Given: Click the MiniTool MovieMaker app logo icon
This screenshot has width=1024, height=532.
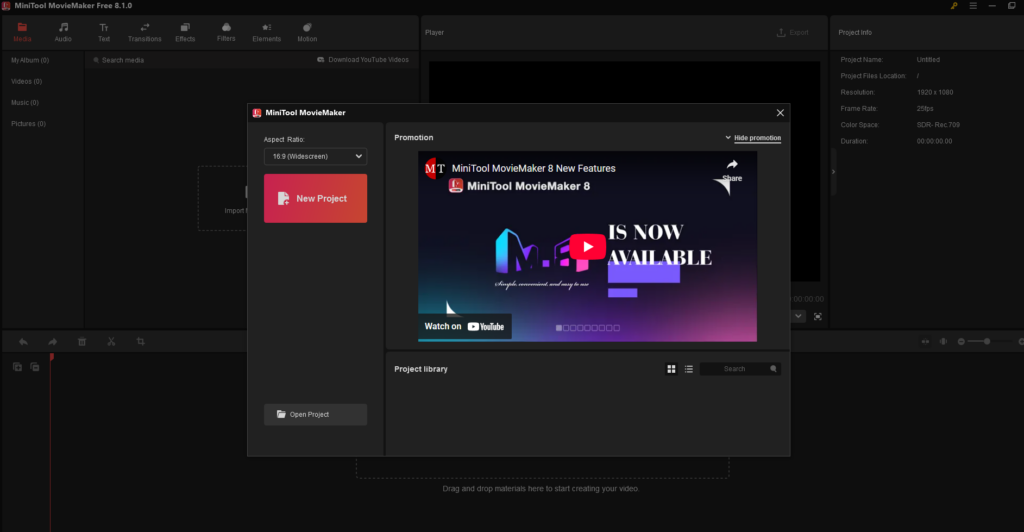Looking at the screenshot, I should point(6,6).
